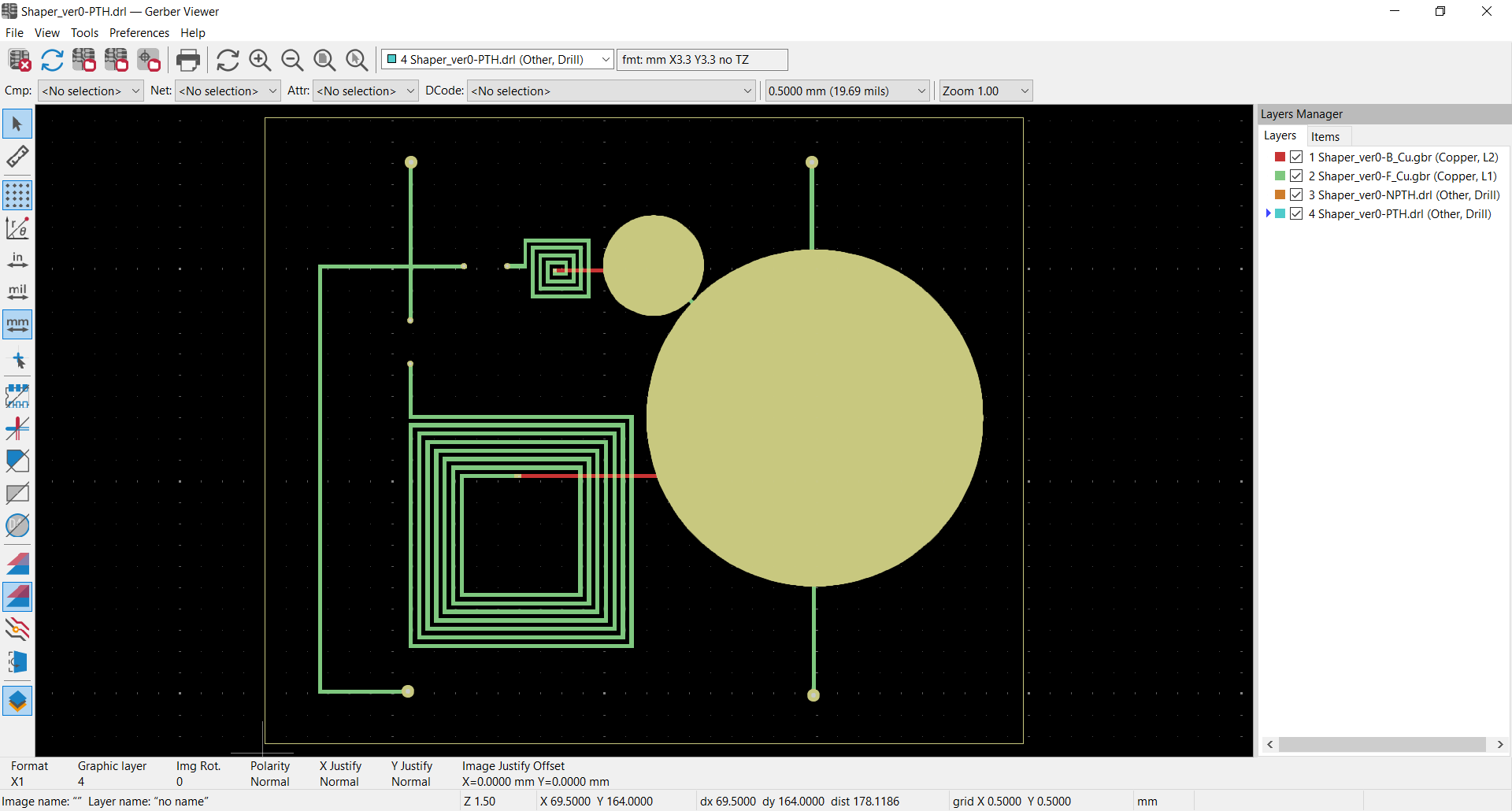Click the Clear all layers icon
The image size is (1512, 811).
tap(19, 60)
